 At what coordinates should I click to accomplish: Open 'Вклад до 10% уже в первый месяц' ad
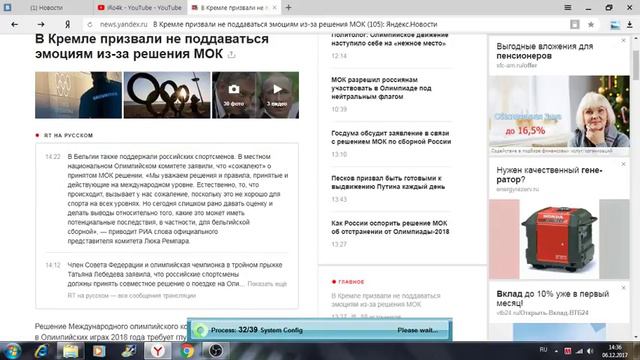[x=553, y=298]
